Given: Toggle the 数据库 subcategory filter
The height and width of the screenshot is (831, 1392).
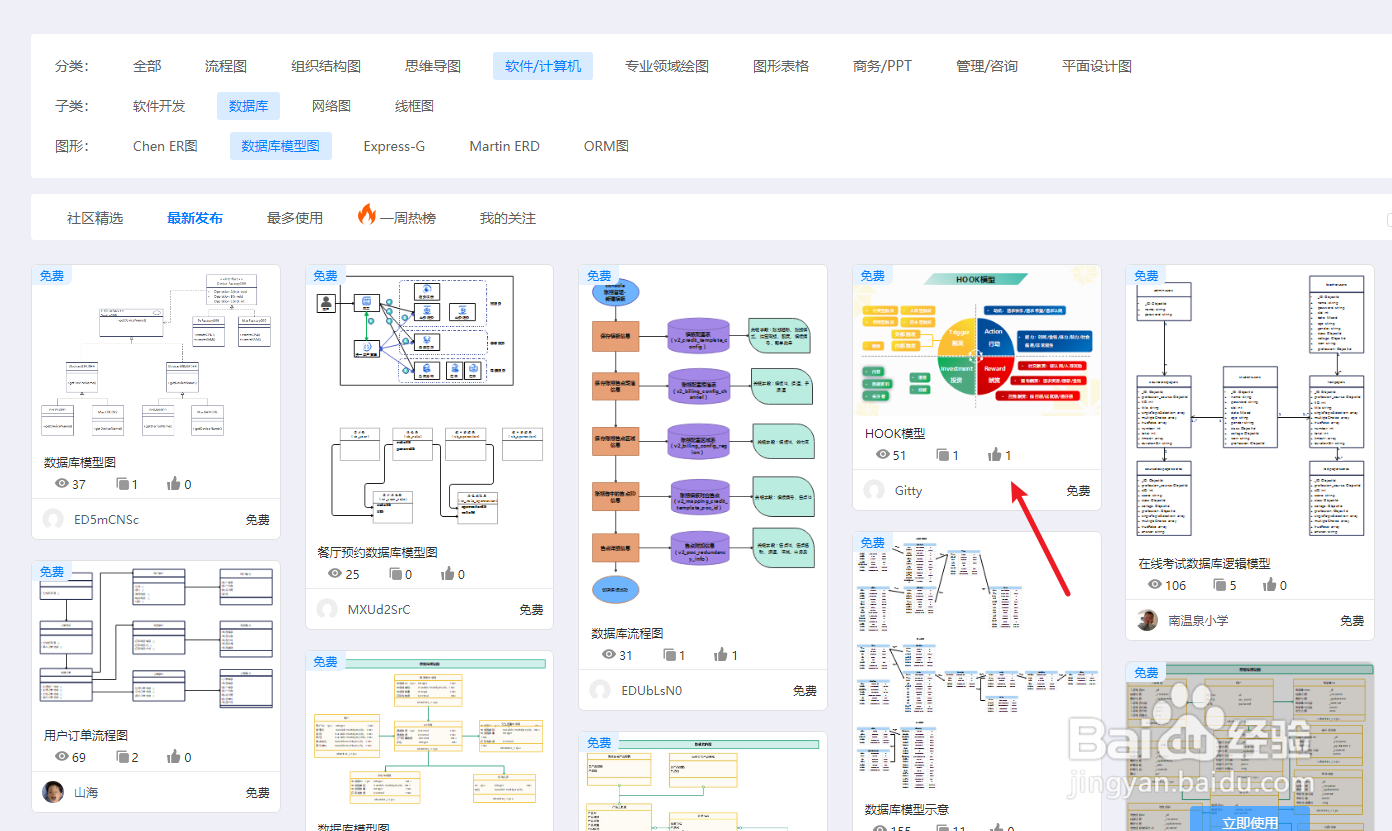Looking at the screenshot, I should click(x=248, y=105).
